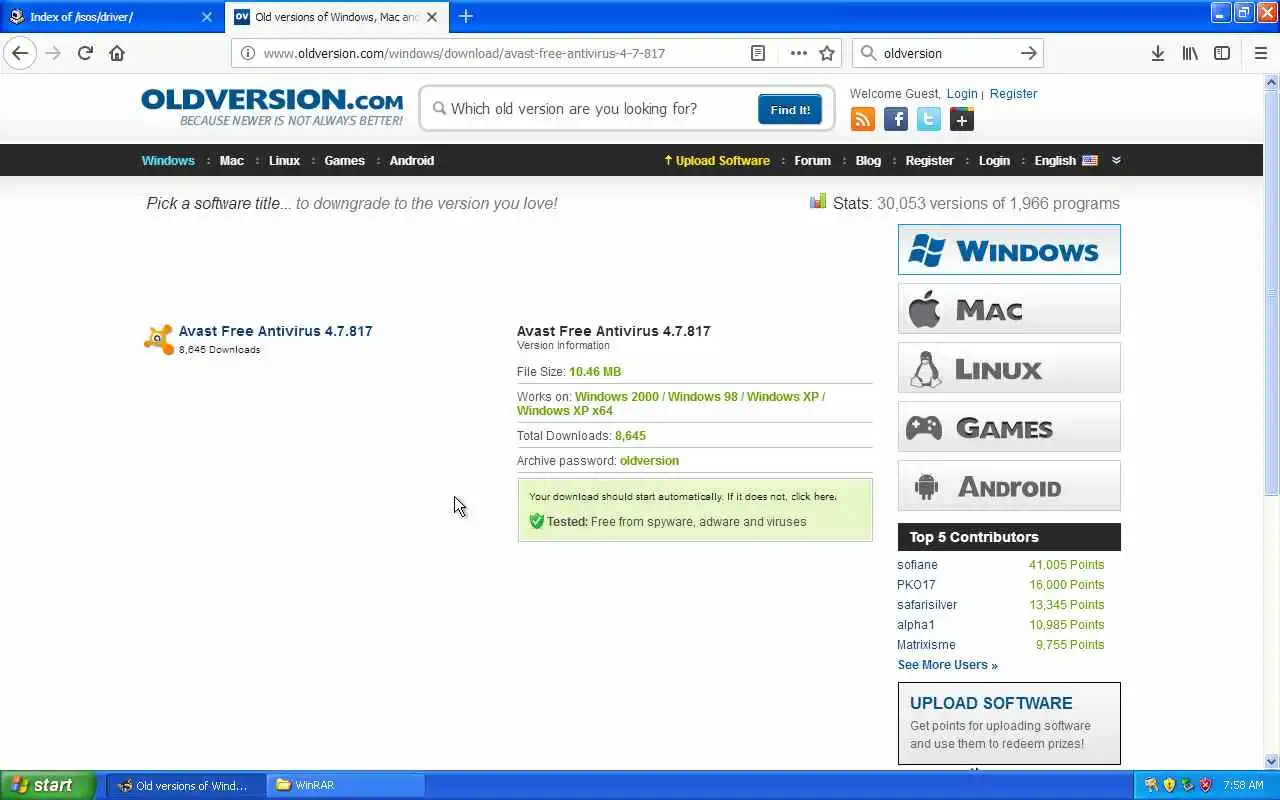Click the Find It! button
The image size is (1280, 800).
pyautogui.click(x=790, y=109)
